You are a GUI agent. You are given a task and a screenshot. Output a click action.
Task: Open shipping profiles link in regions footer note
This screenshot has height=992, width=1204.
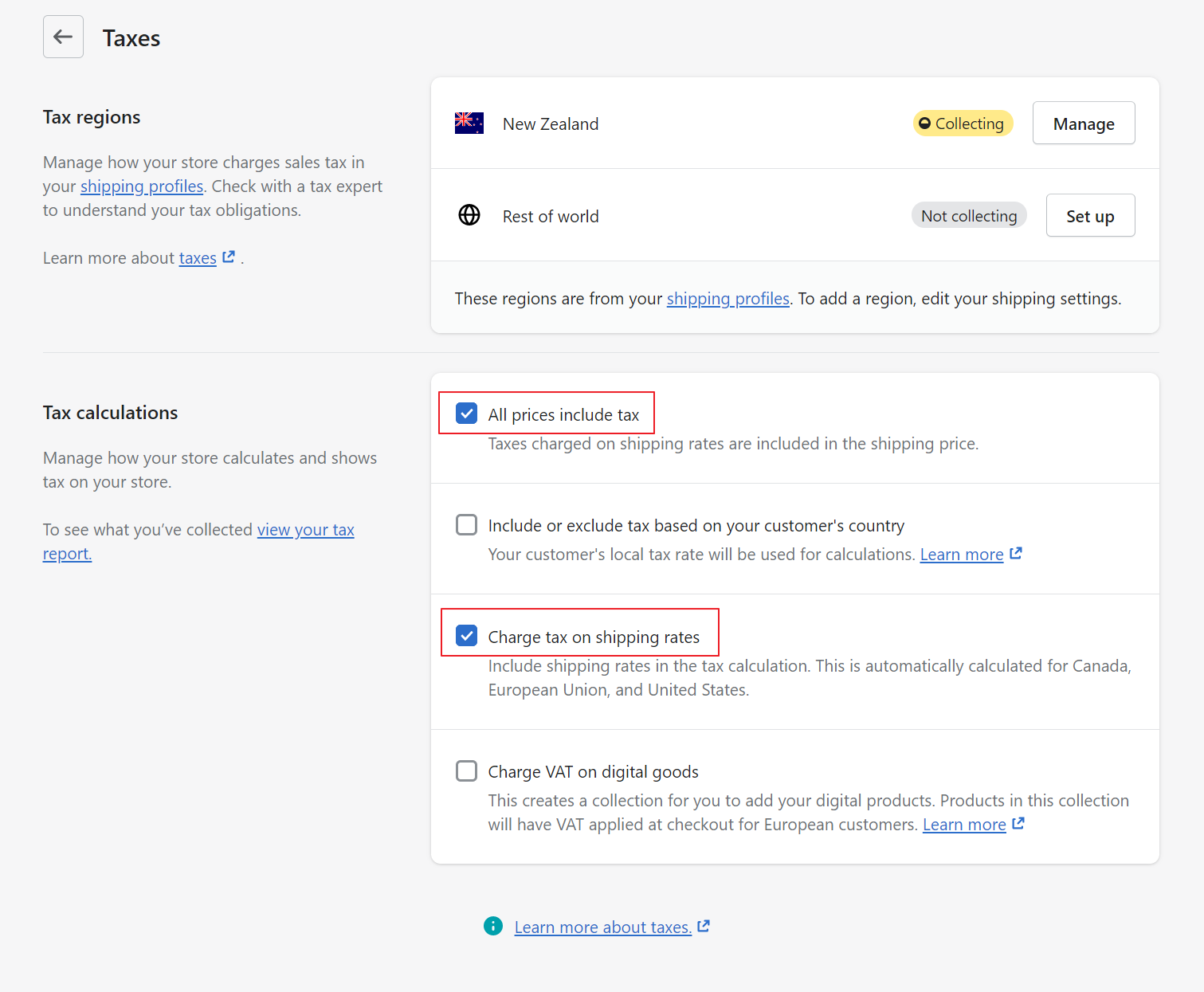point(728,299)
